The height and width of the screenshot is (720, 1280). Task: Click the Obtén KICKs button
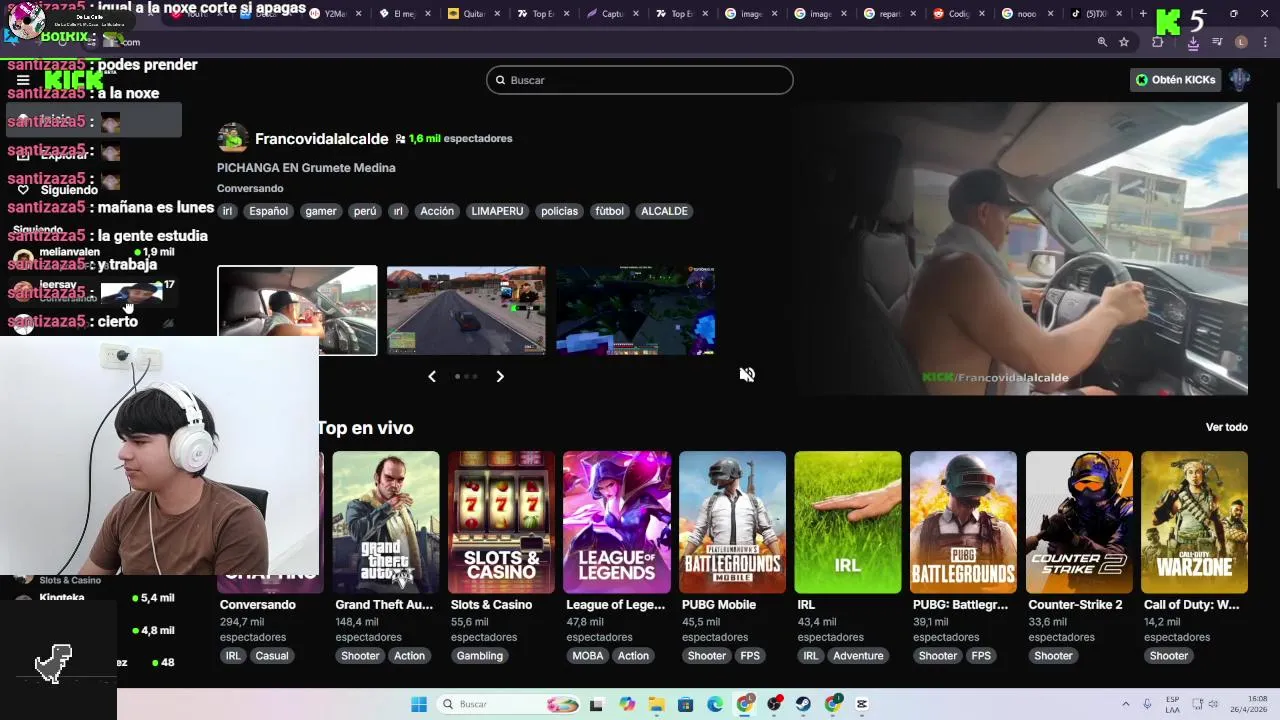pyautogui.click(x=1176, y=80)
